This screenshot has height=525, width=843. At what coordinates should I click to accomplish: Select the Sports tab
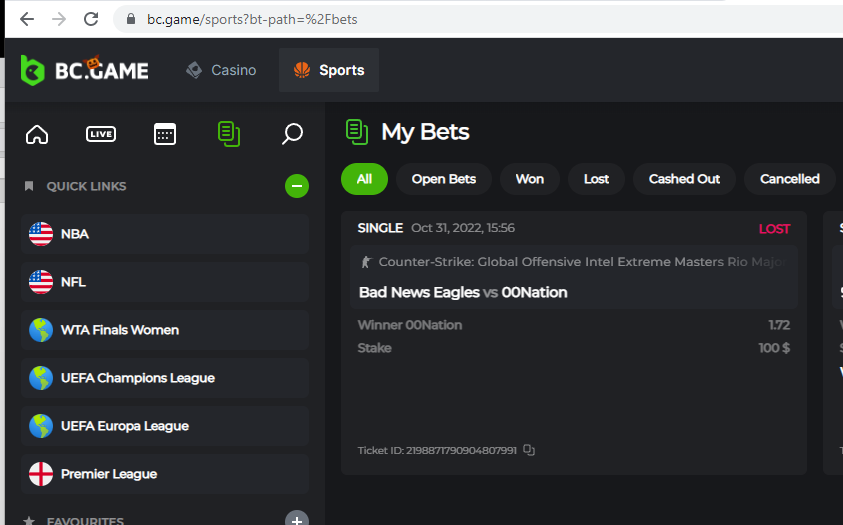329,70
